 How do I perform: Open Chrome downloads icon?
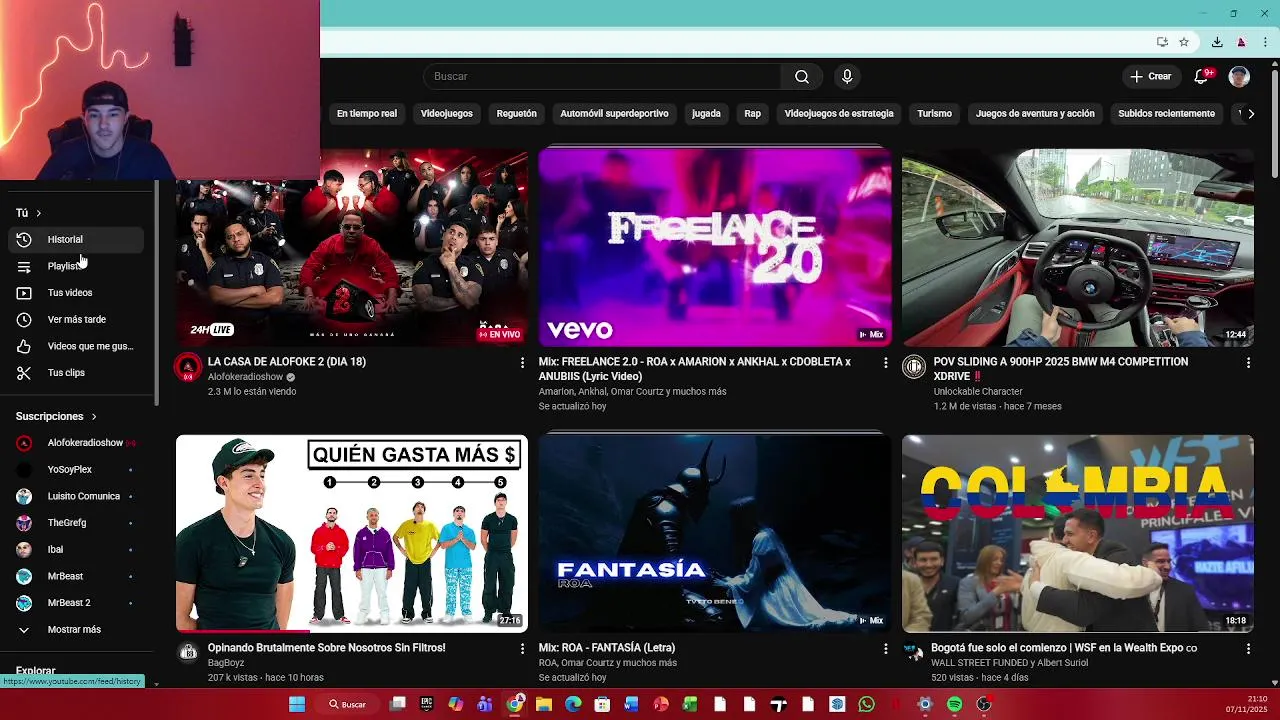[1217, 42]
